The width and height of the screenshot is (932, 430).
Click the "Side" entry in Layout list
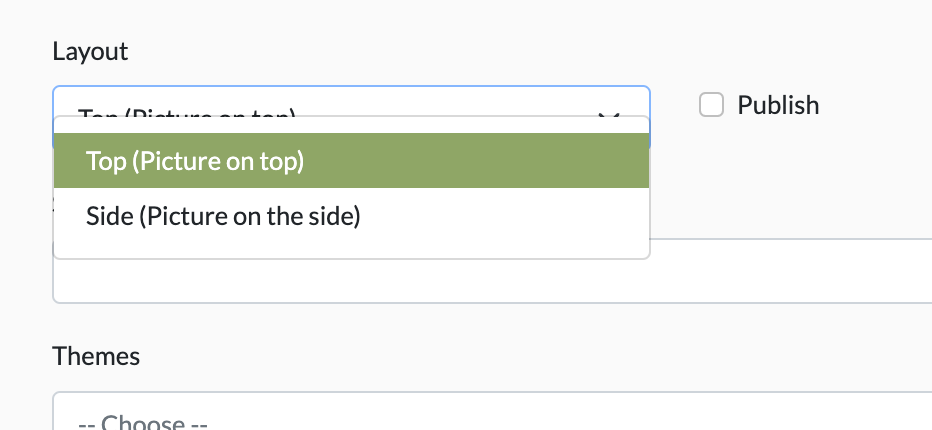(x=223, y=216)
